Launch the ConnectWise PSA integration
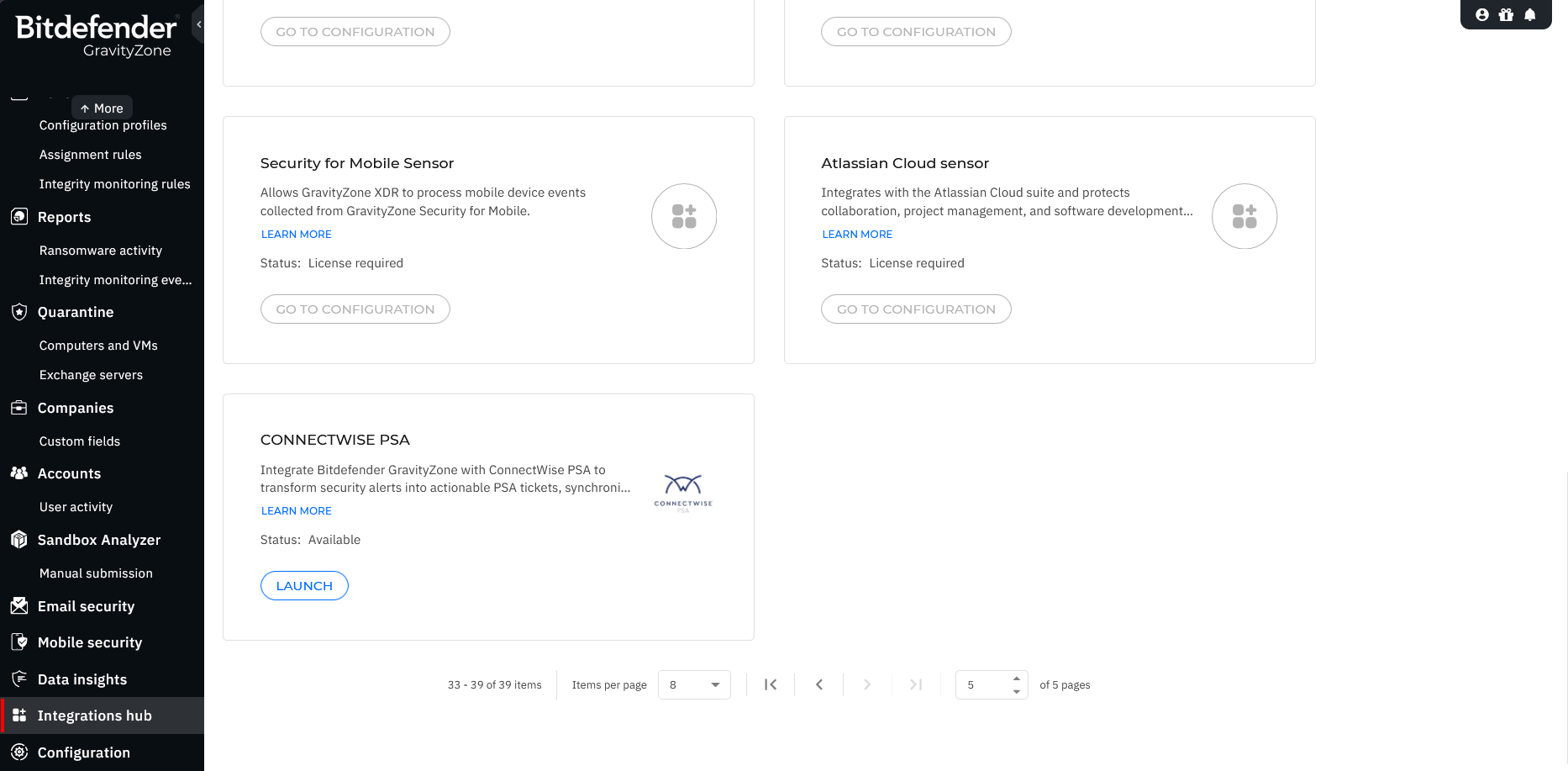 click(x=304, y=585)
